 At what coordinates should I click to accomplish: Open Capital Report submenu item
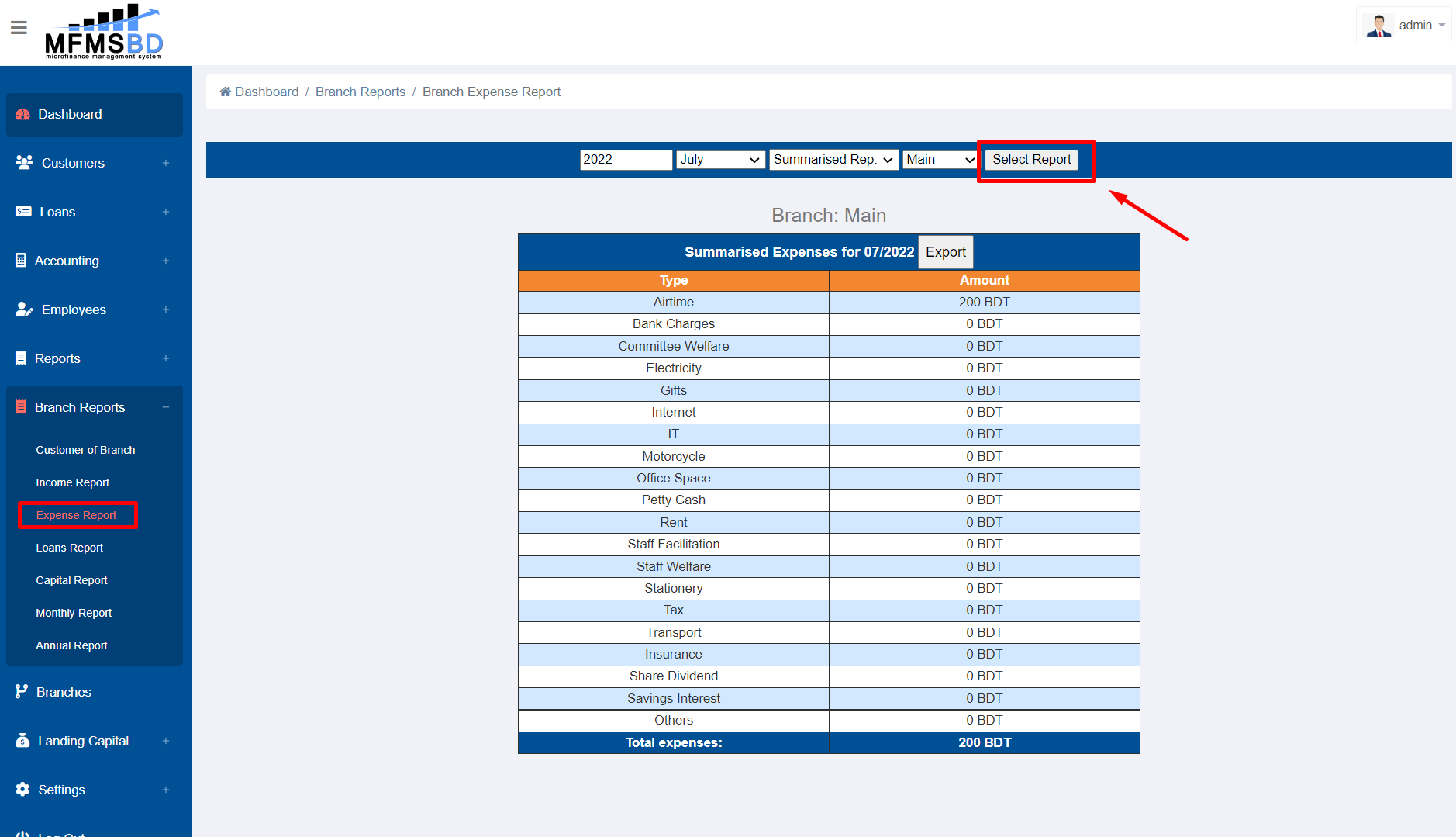(x=71, y=580)
